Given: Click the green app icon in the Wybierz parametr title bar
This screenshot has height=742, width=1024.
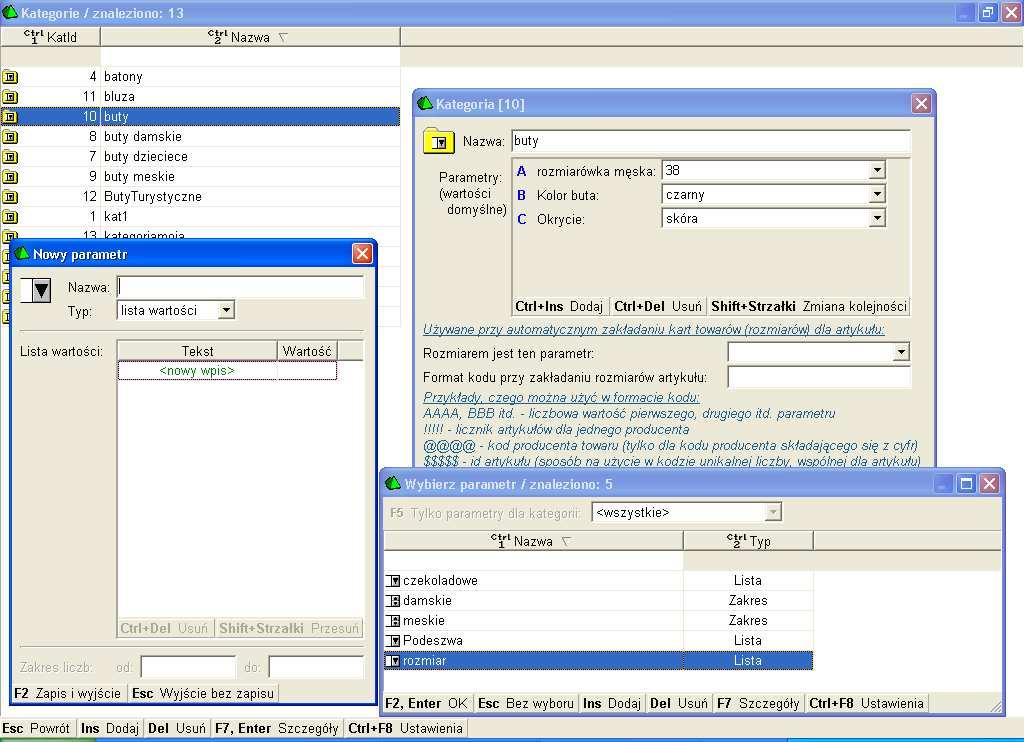Looking at the screenshot, I should pyautogui.click(x=393, y=483).
